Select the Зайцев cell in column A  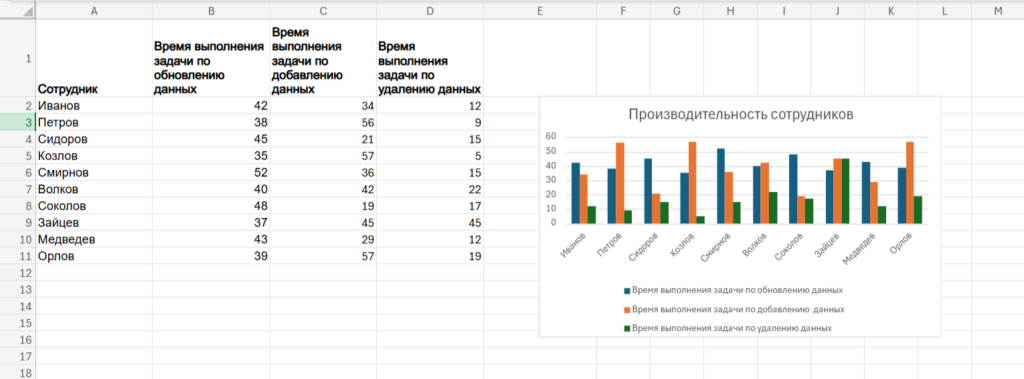tap(94, 223)
